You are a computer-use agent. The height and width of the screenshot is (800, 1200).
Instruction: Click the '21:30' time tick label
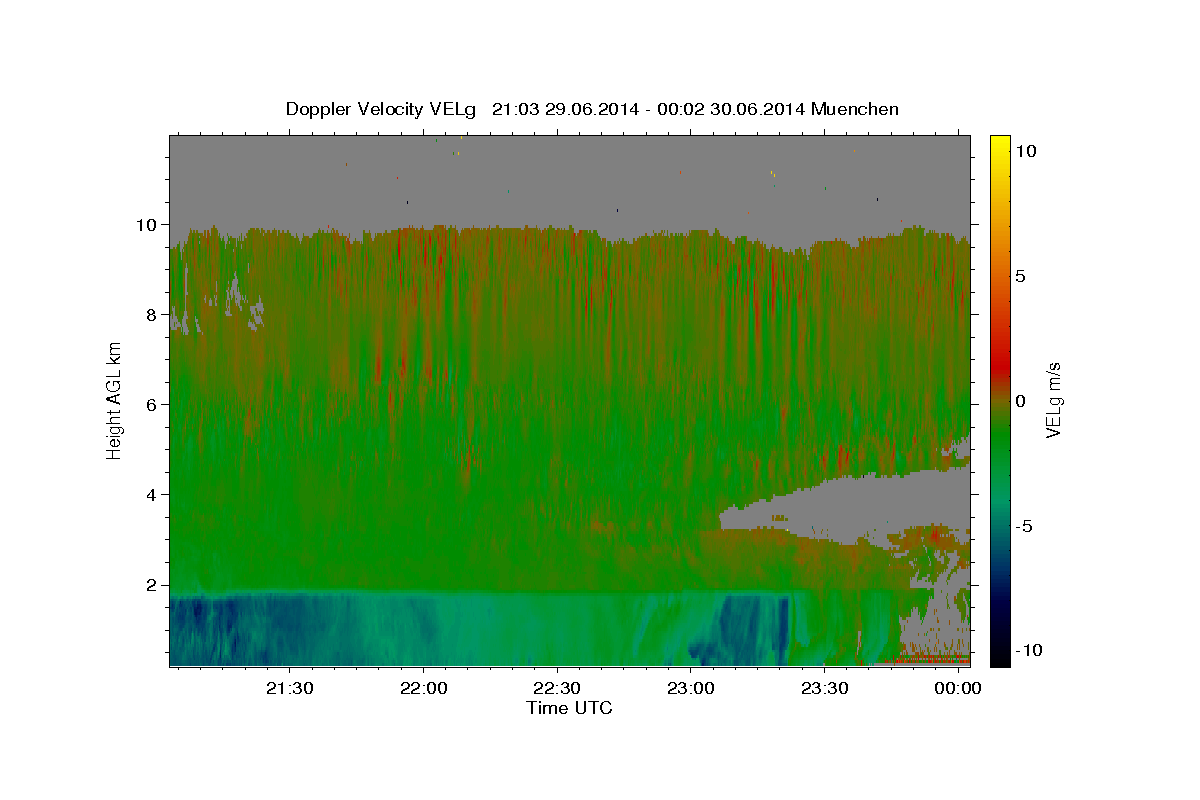290,690
